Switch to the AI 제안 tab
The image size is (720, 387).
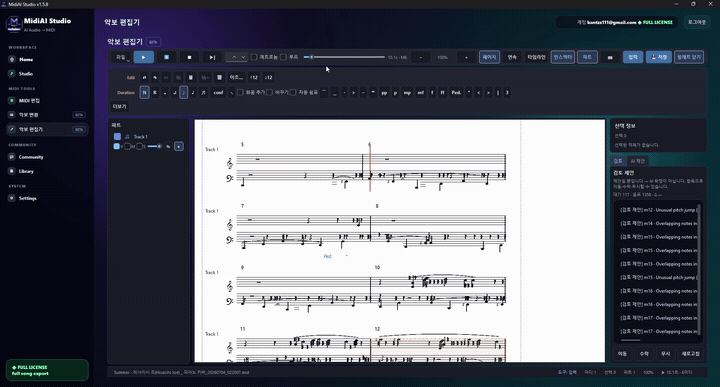637,161
